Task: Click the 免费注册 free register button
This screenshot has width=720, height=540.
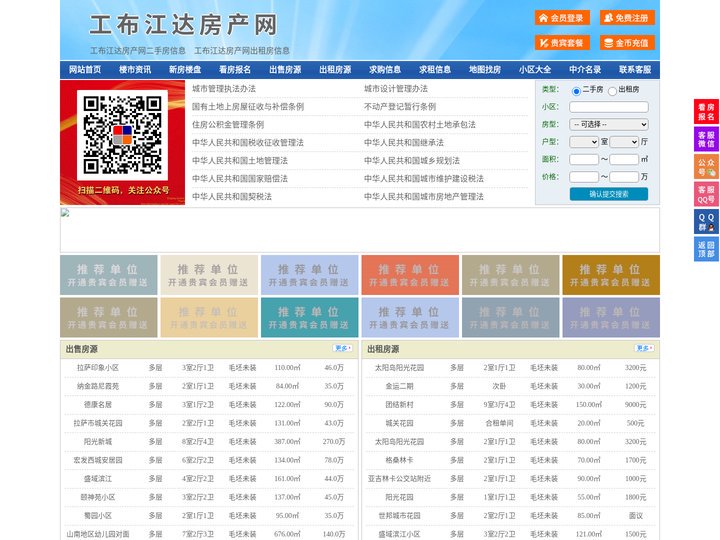Action: (x=627, y=18)
